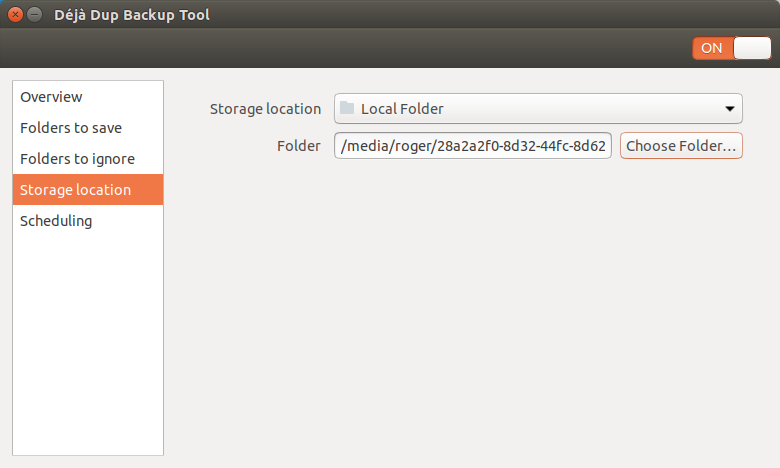
Task: Open the Storage location combo box
Action: [x=538, y=108]
